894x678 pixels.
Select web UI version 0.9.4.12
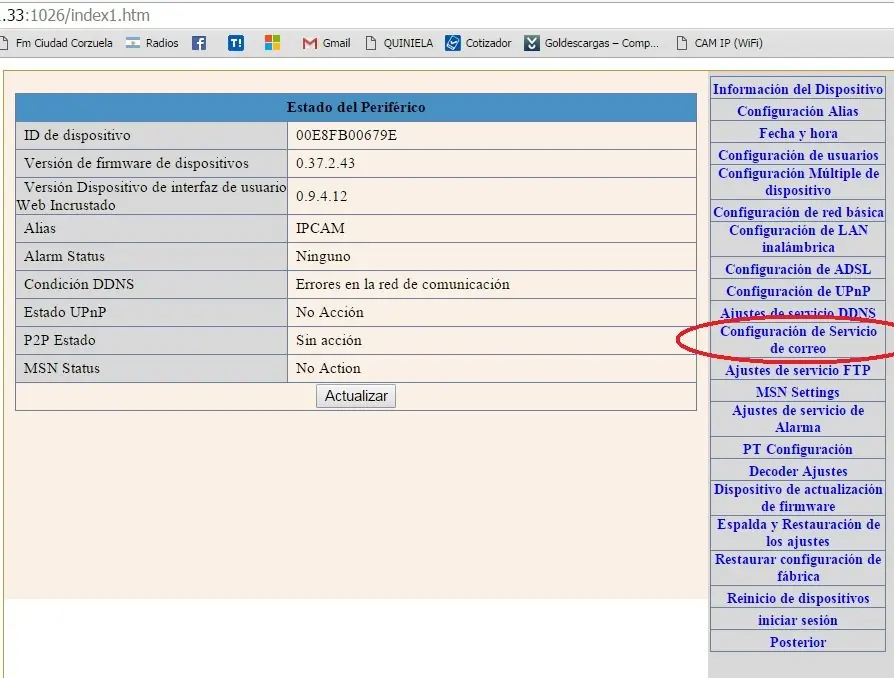pos(321,197)
